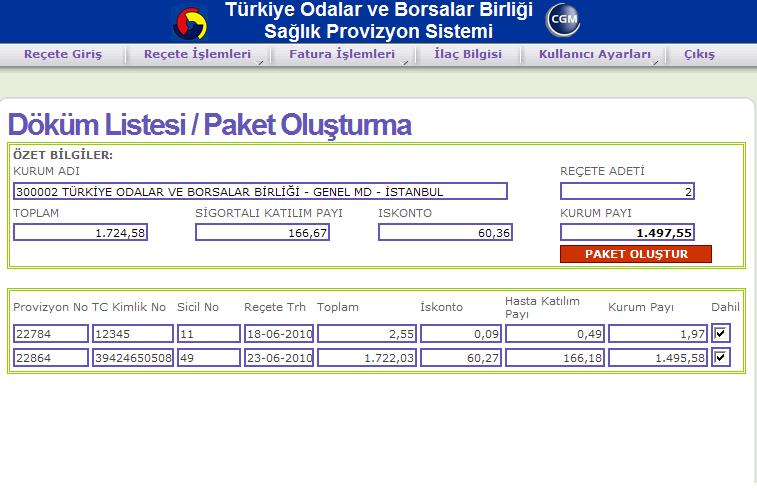Click Reçete Trh cell 23-06-2010
The height and width of the screenshot is (499, 757).
click(279, 358)
